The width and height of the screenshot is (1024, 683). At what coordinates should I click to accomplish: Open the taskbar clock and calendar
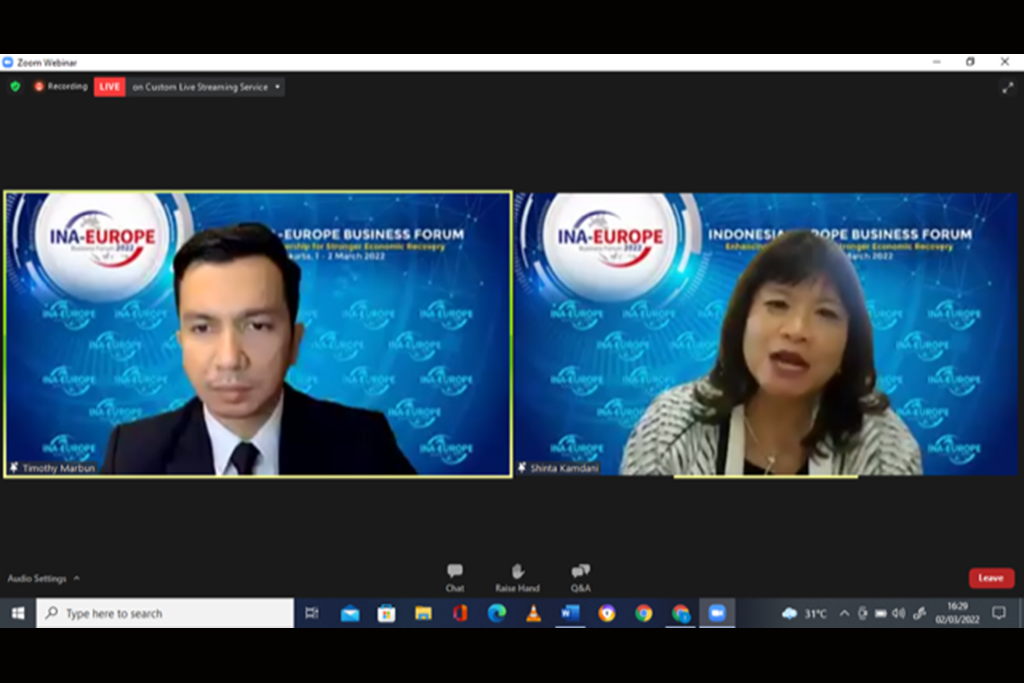(x=957, y=613)
